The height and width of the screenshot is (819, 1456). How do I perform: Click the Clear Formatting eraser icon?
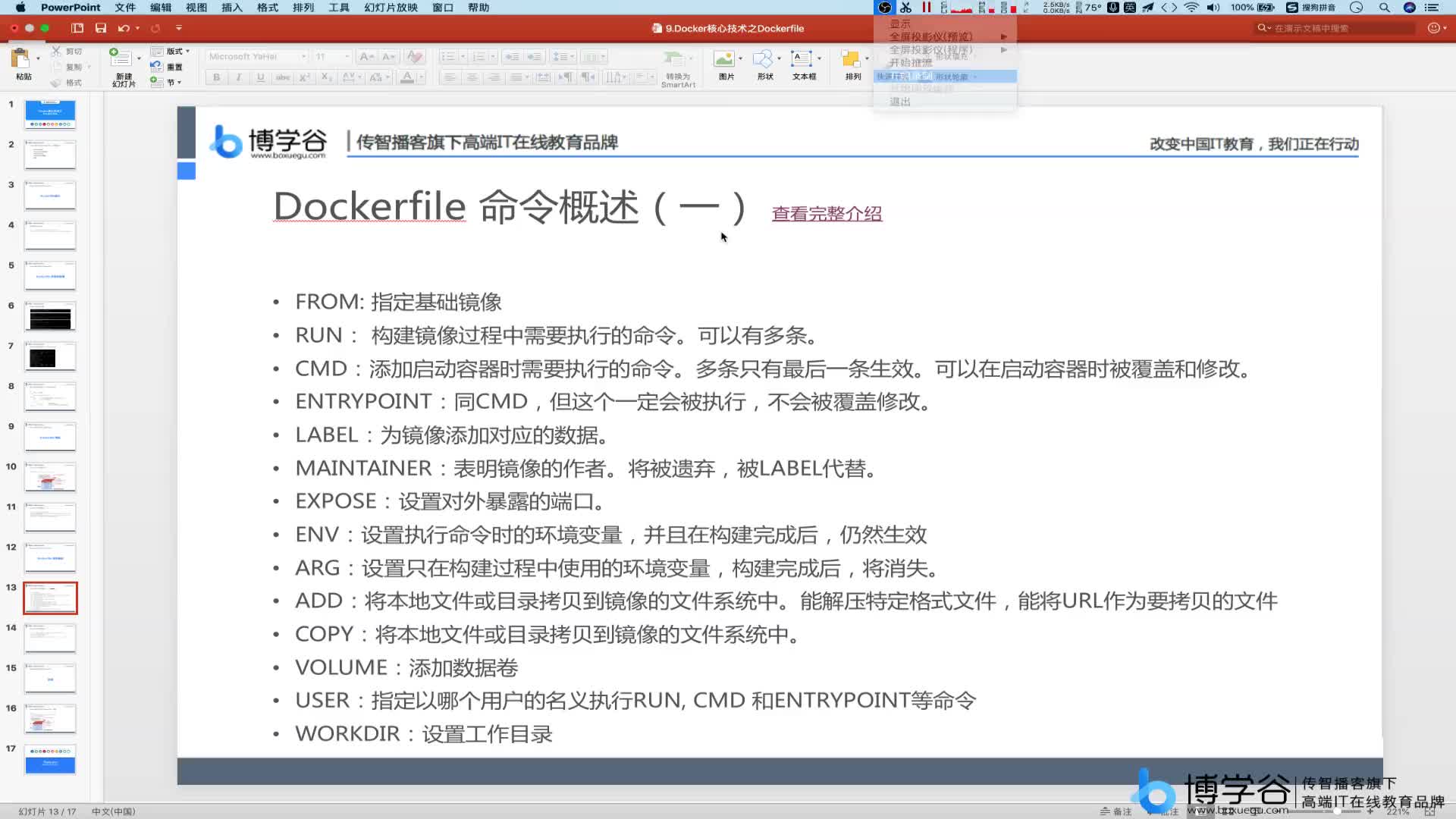414,57
